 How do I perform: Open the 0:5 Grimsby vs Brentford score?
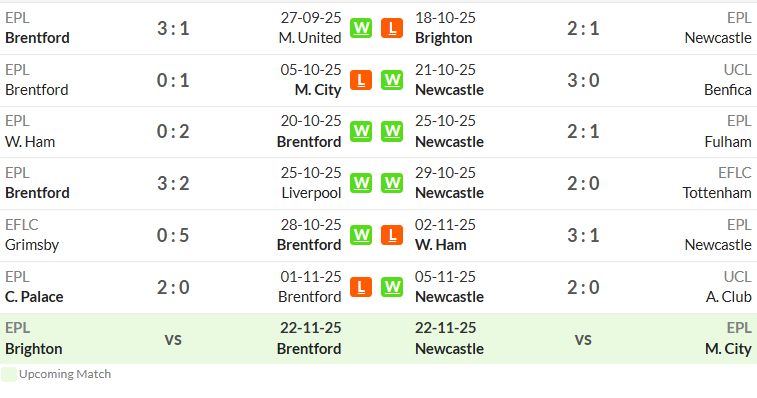click(x=173, y=235)
